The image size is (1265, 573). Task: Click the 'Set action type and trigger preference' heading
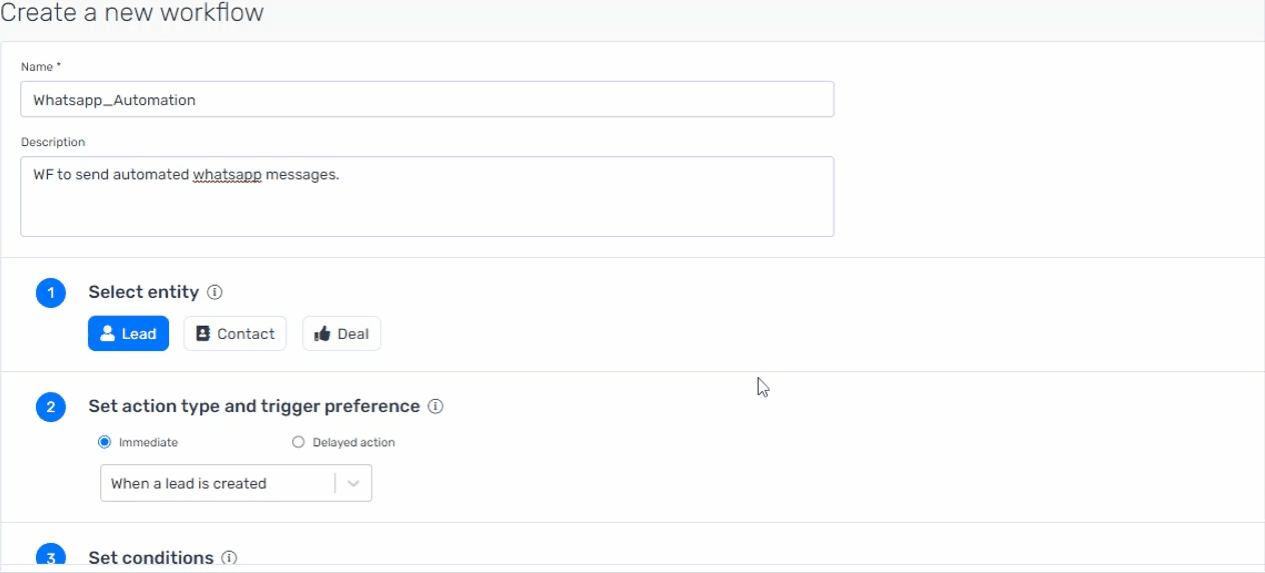(254, 407)
